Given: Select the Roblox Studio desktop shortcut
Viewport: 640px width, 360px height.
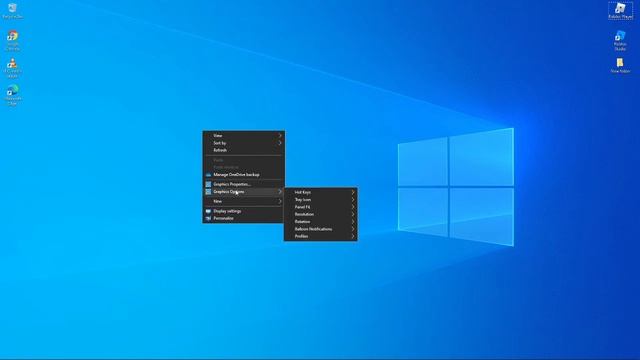Looking at the screenshot, I should 620,40.
